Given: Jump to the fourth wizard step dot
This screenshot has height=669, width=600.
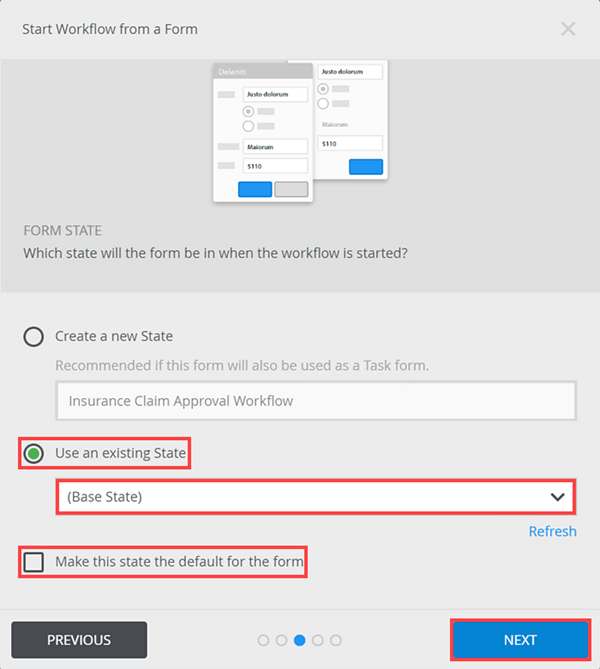Looking at the screenshot, I should coord(318,640).
